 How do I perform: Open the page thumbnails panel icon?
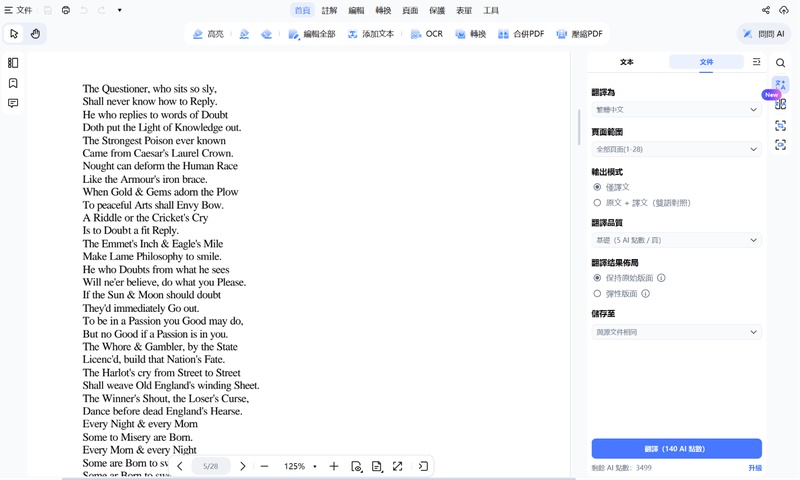click(13, 63)
